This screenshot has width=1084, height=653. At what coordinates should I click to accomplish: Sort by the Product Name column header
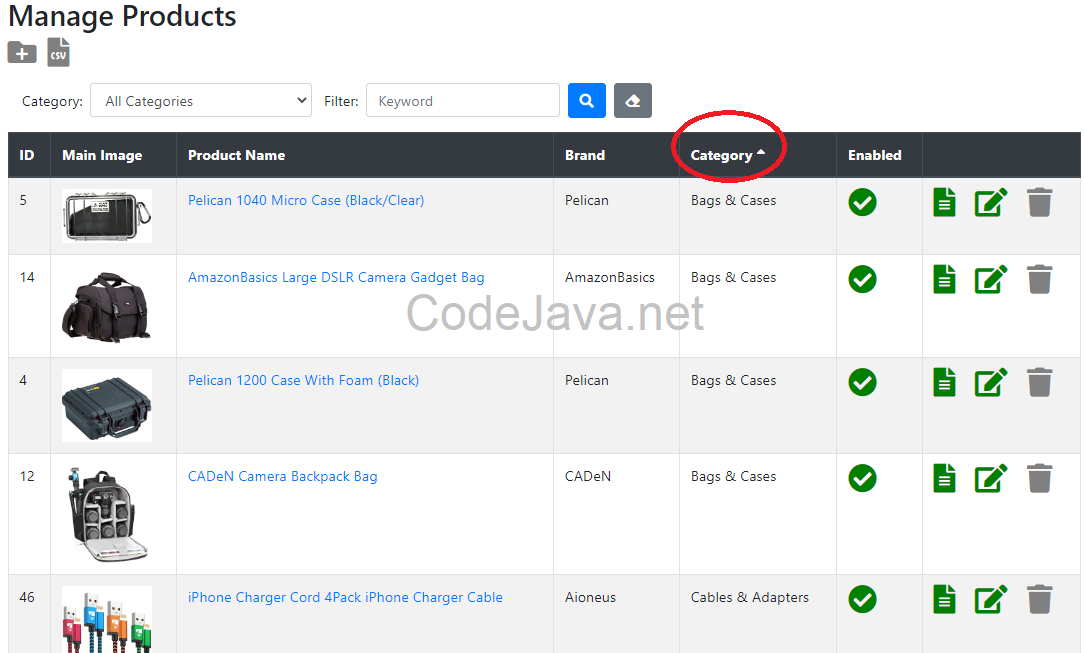236,155
